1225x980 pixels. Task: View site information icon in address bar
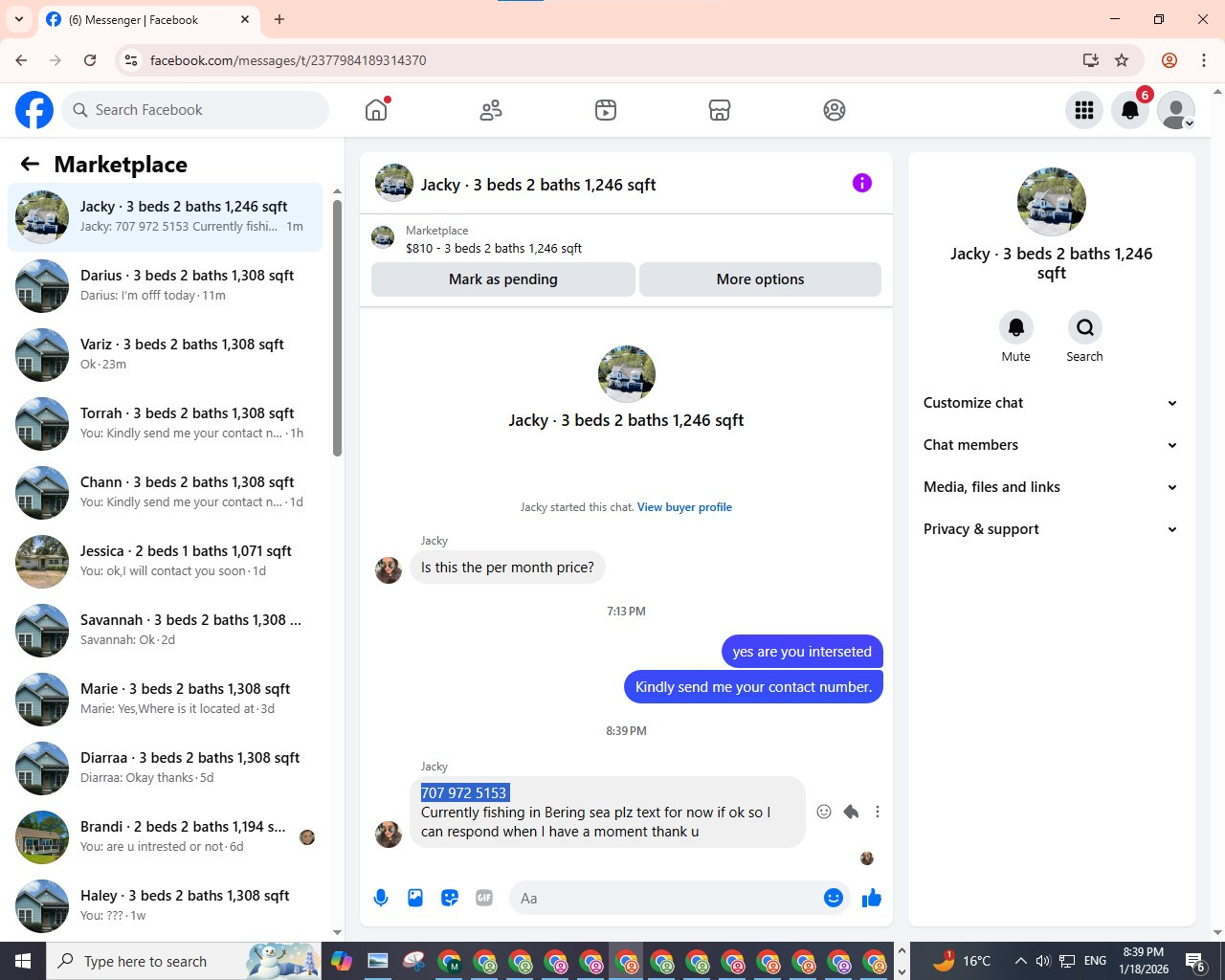click(131, 60)
